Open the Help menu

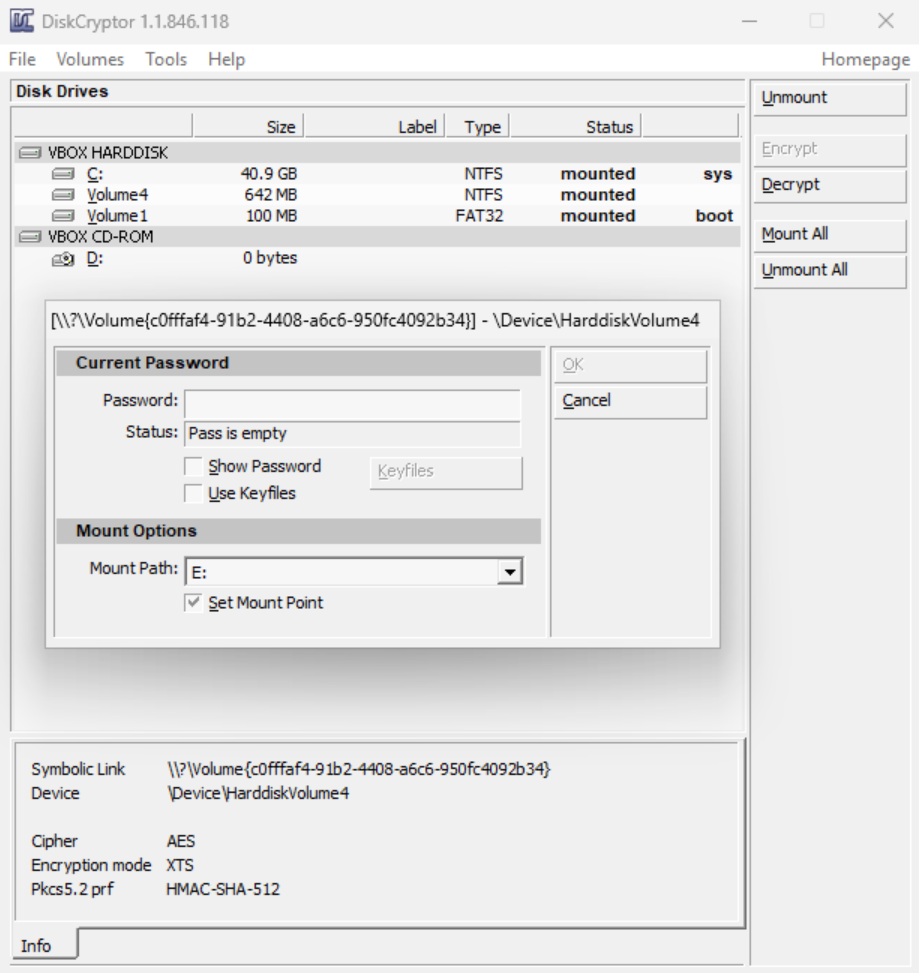tap(226, 59)
